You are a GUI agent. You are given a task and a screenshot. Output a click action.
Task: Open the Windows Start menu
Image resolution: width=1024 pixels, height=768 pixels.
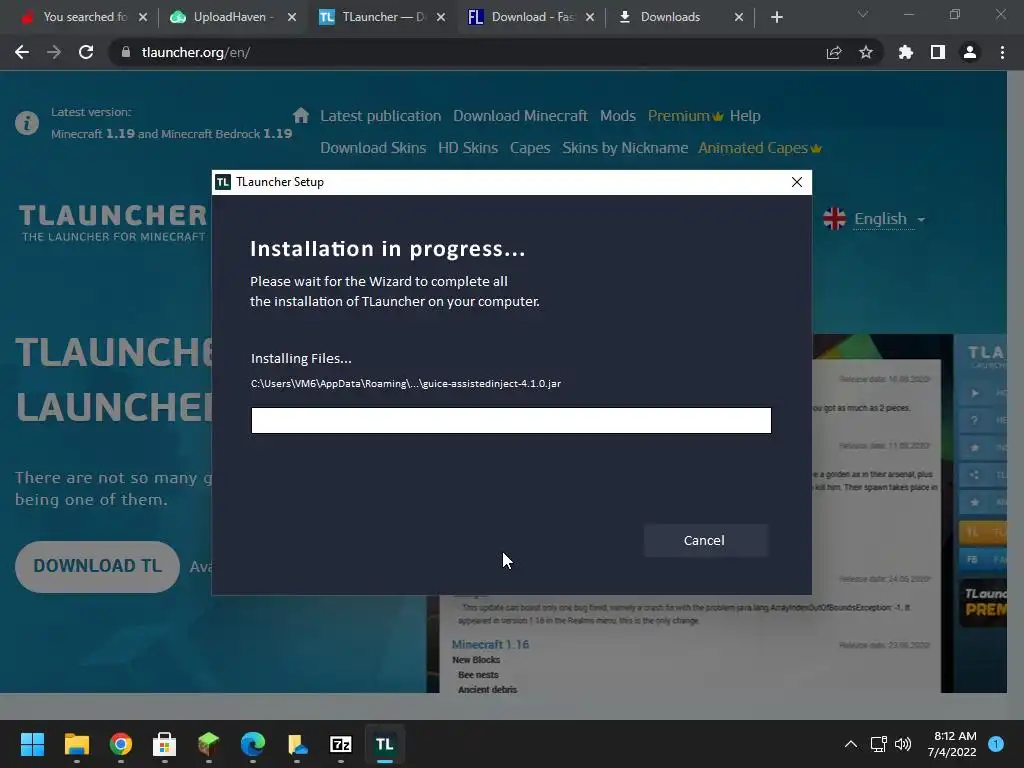pos(32,744)
